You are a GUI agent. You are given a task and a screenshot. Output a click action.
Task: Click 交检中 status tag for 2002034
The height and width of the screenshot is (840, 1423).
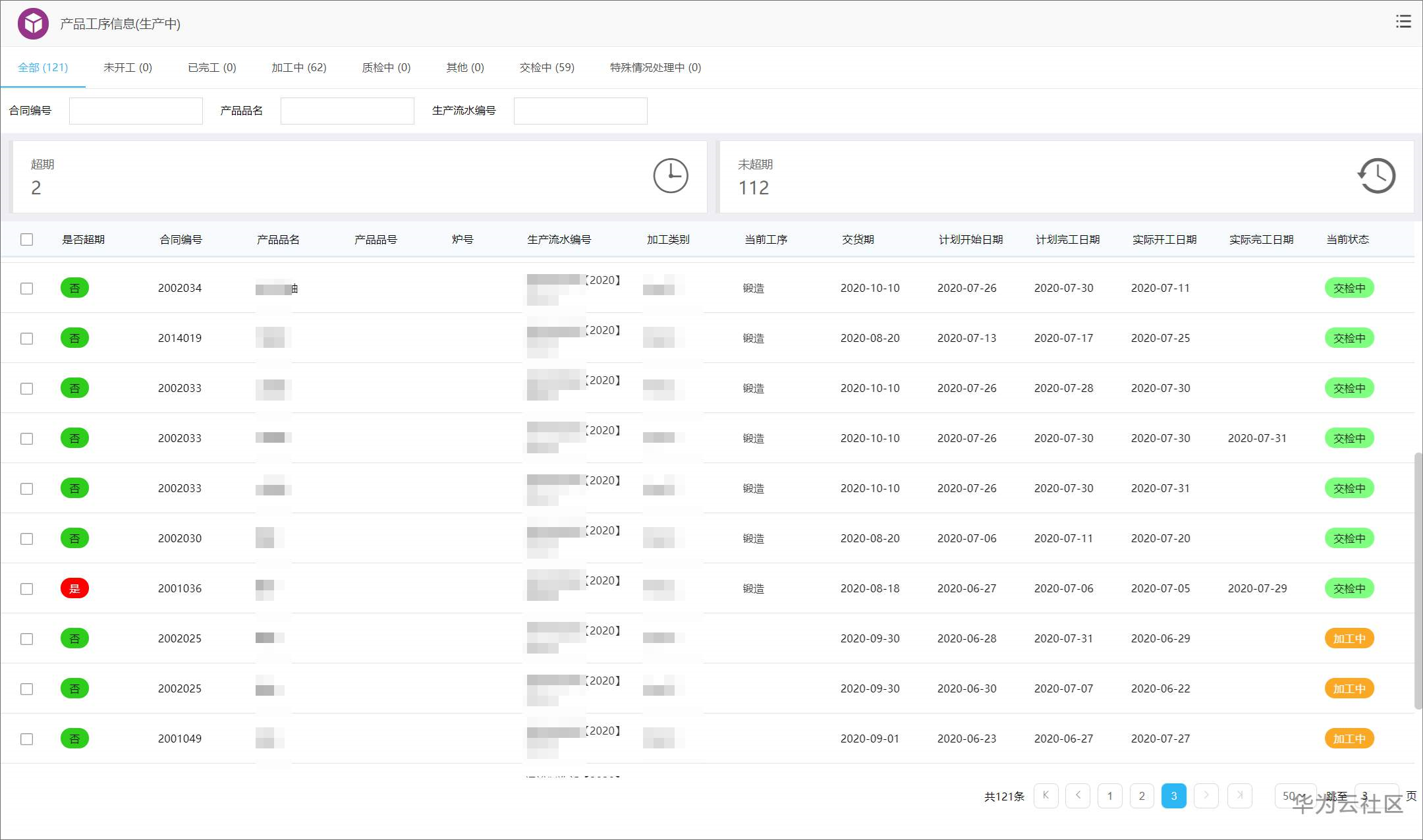click(1349, 288)
